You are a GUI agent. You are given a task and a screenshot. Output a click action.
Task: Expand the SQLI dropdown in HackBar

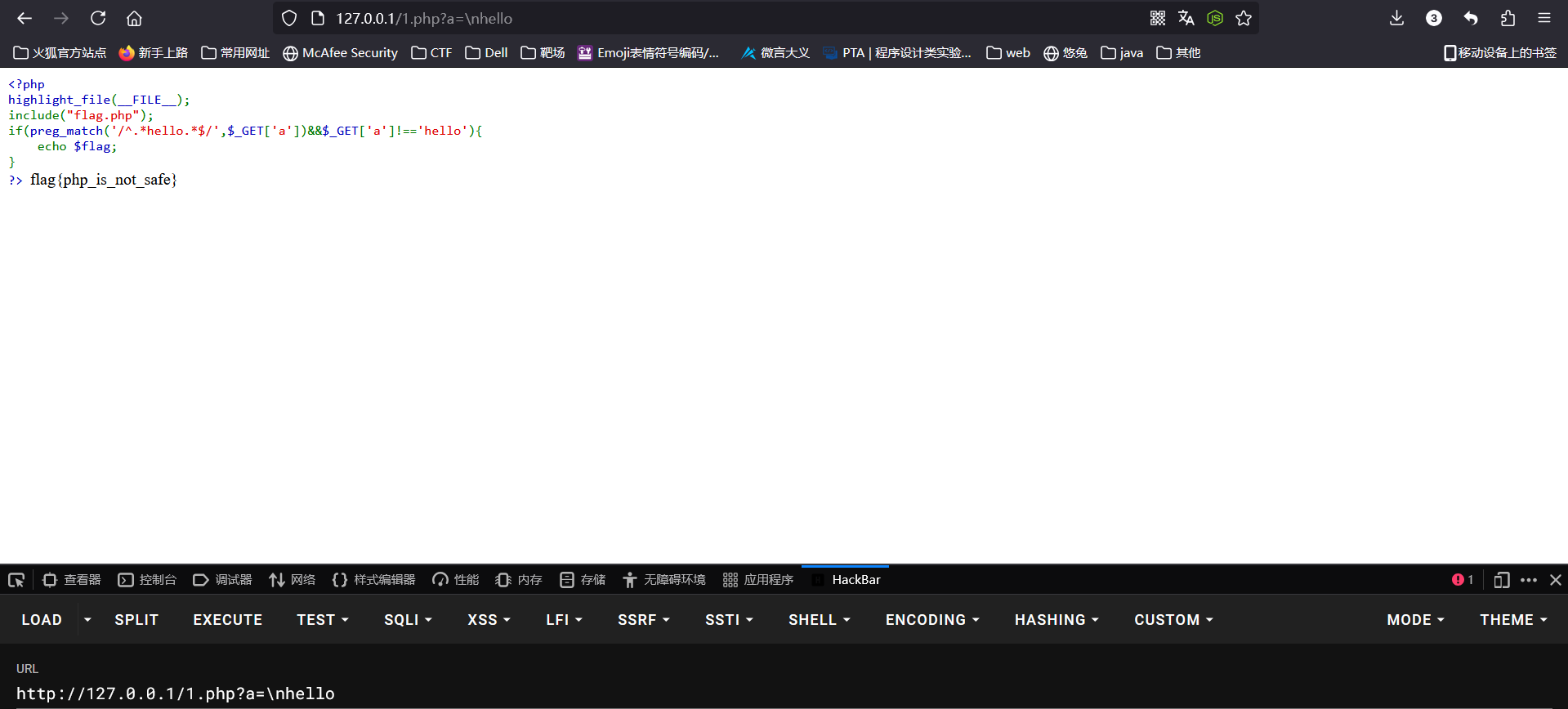(x=408, y=620)
